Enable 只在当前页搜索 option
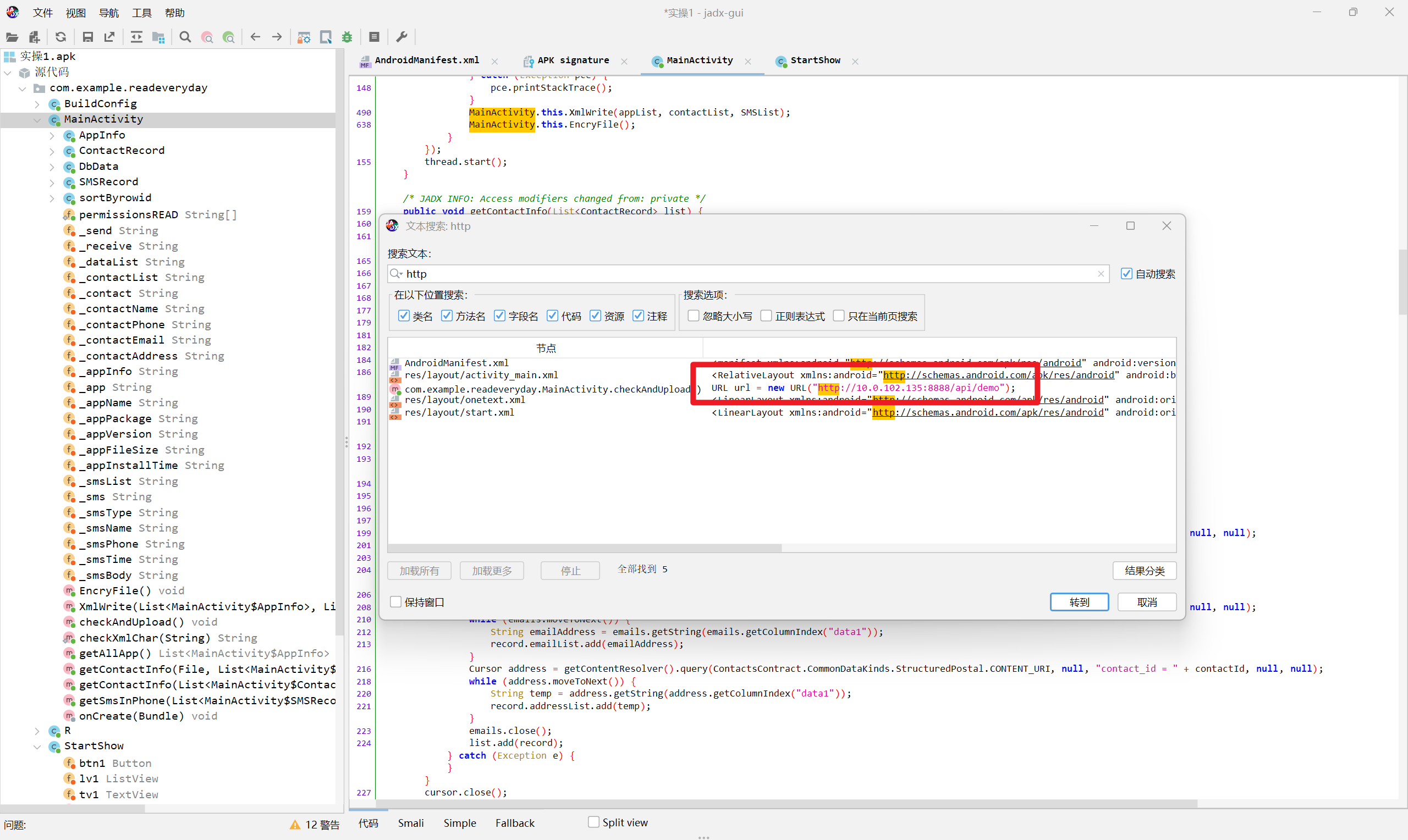 pyautogui.click(x=838, y=316)
